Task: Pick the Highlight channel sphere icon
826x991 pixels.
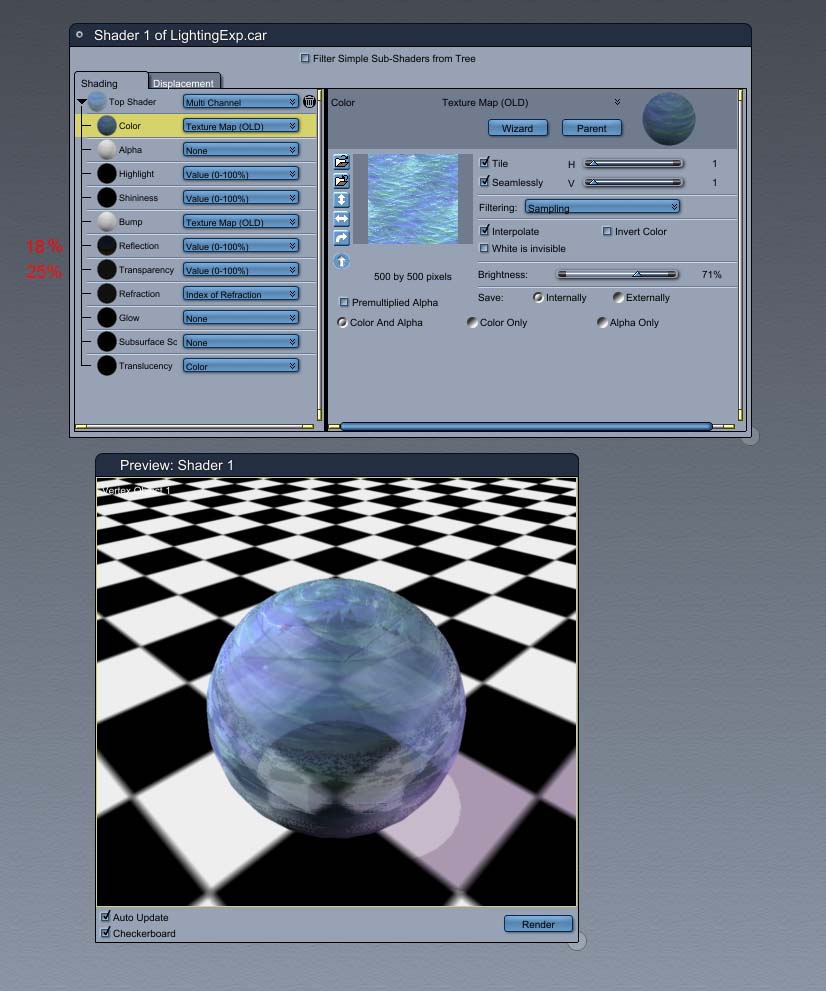Action: (107, 173)
